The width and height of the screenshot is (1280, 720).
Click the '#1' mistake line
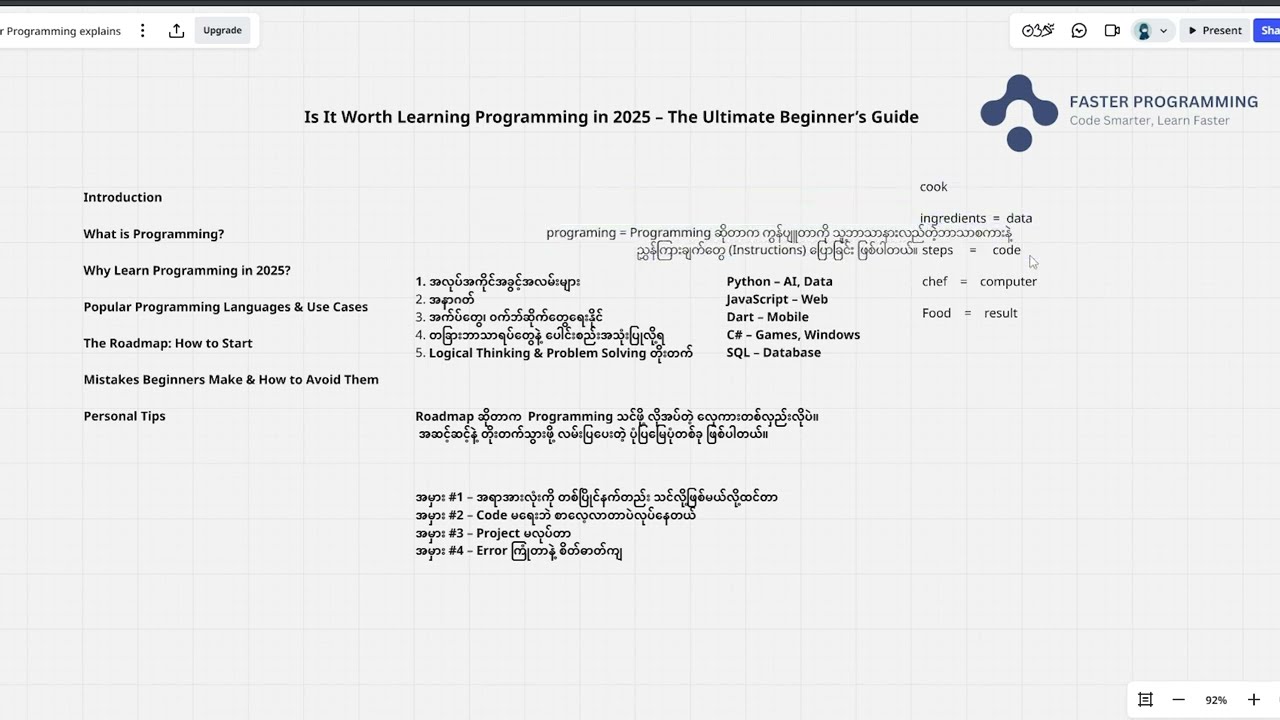point(596,497)
